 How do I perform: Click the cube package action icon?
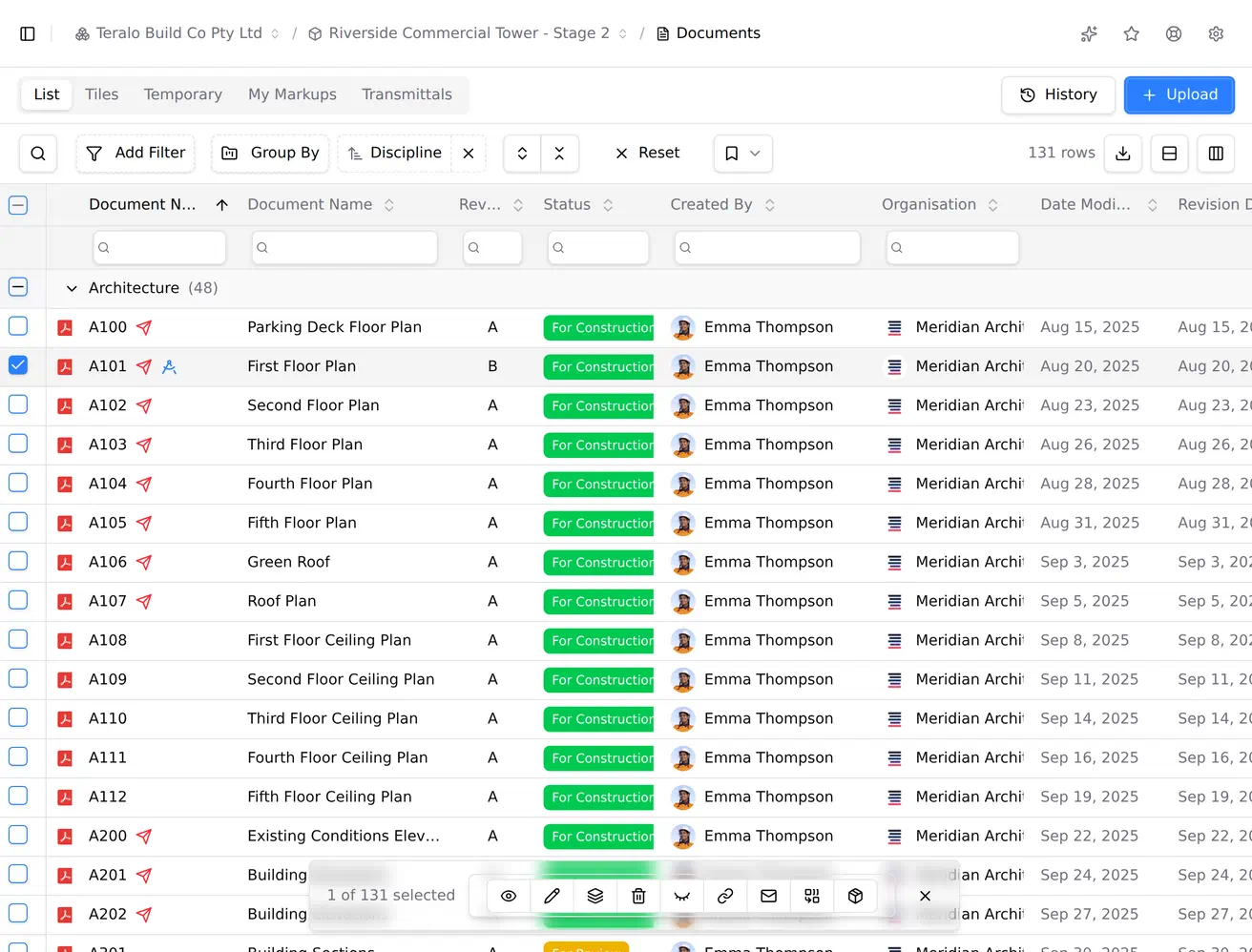(x=856, y=896)
